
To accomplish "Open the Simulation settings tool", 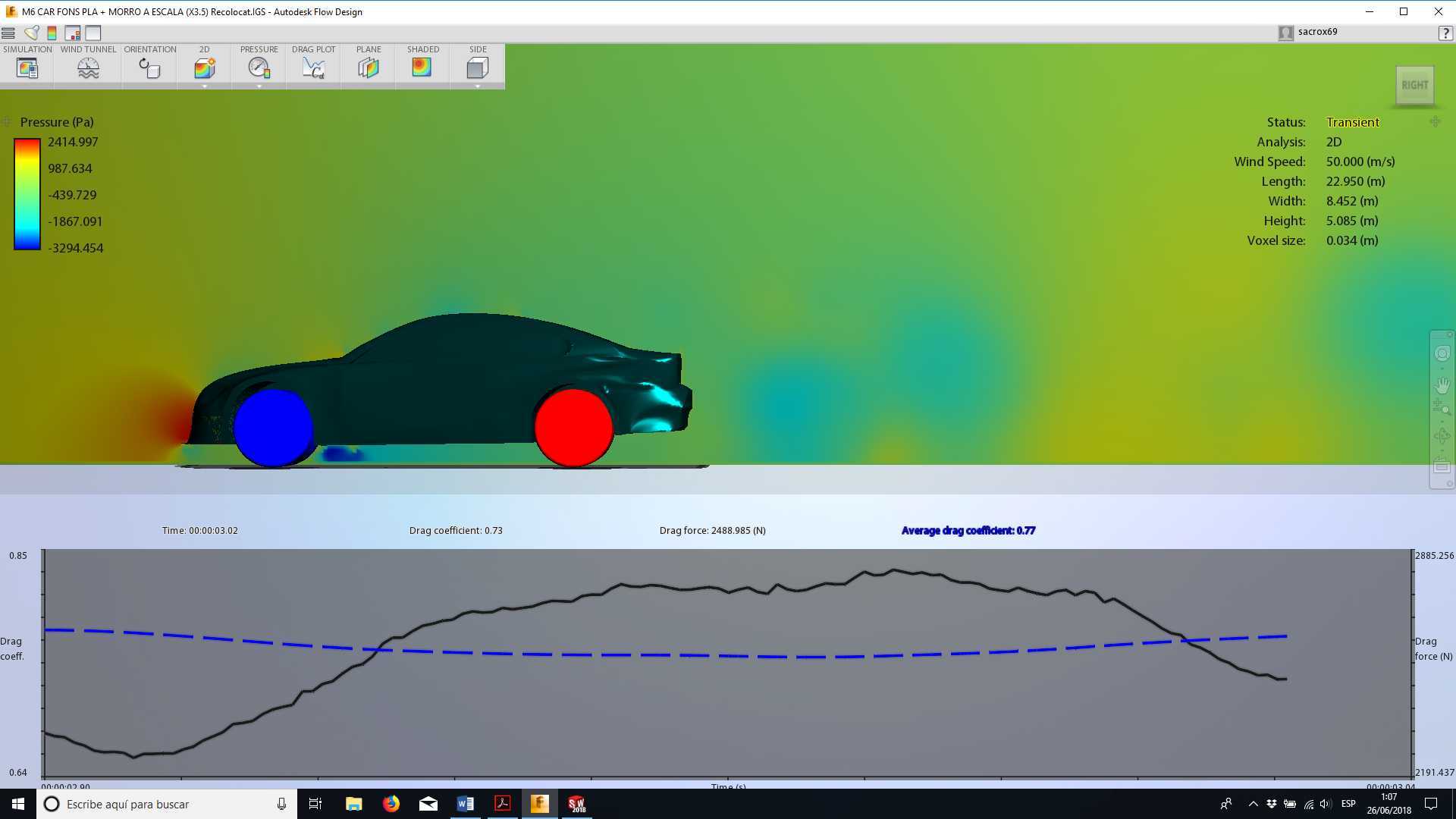I will pyautogui.click(x=27, y=67).
